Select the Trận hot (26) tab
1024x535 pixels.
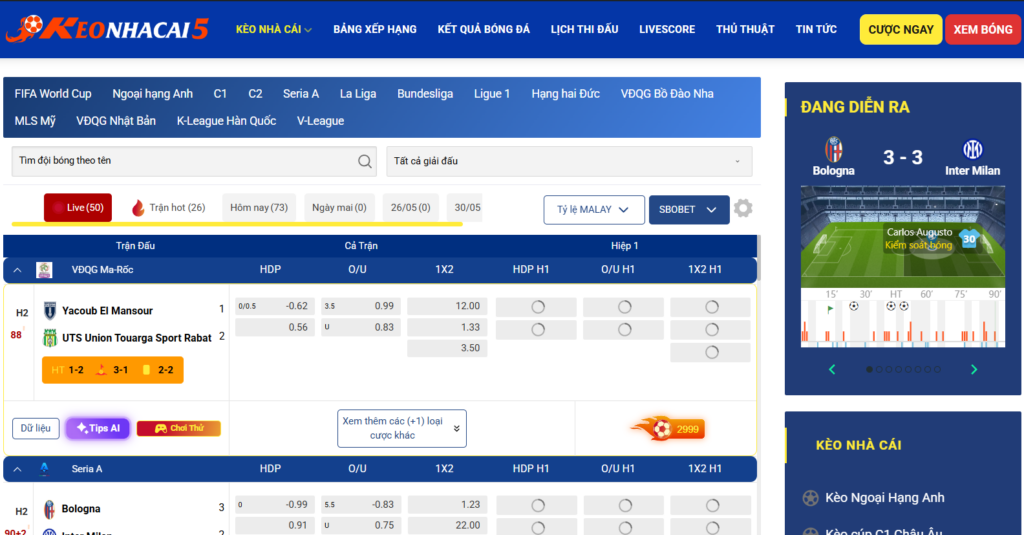pos(169,208)
